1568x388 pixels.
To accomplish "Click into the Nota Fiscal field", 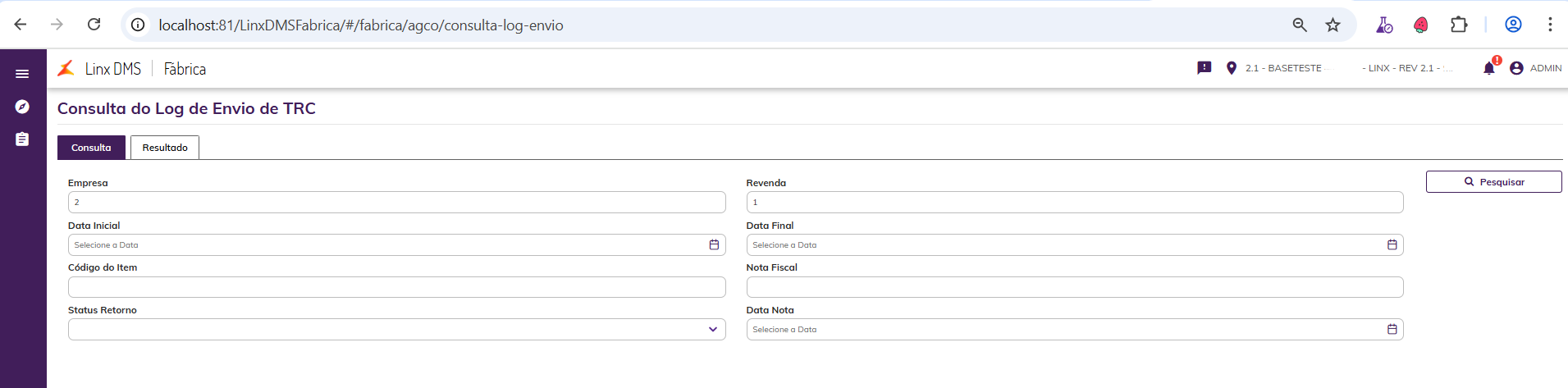I will tap(1074, 287).
